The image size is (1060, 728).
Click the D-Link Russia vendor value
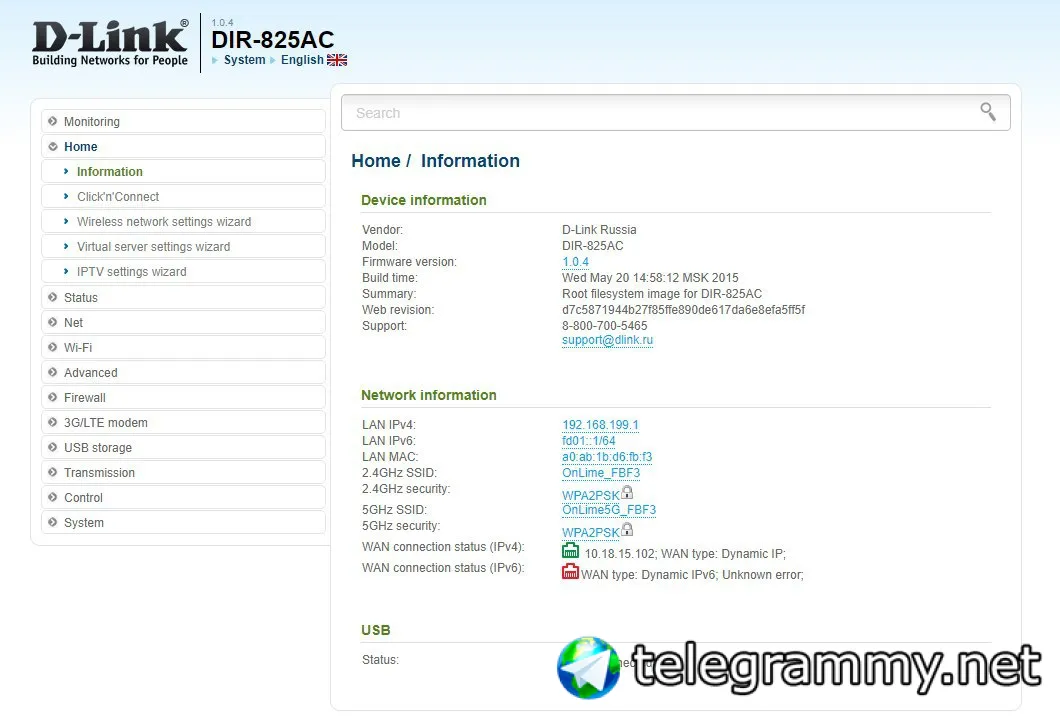599,230
